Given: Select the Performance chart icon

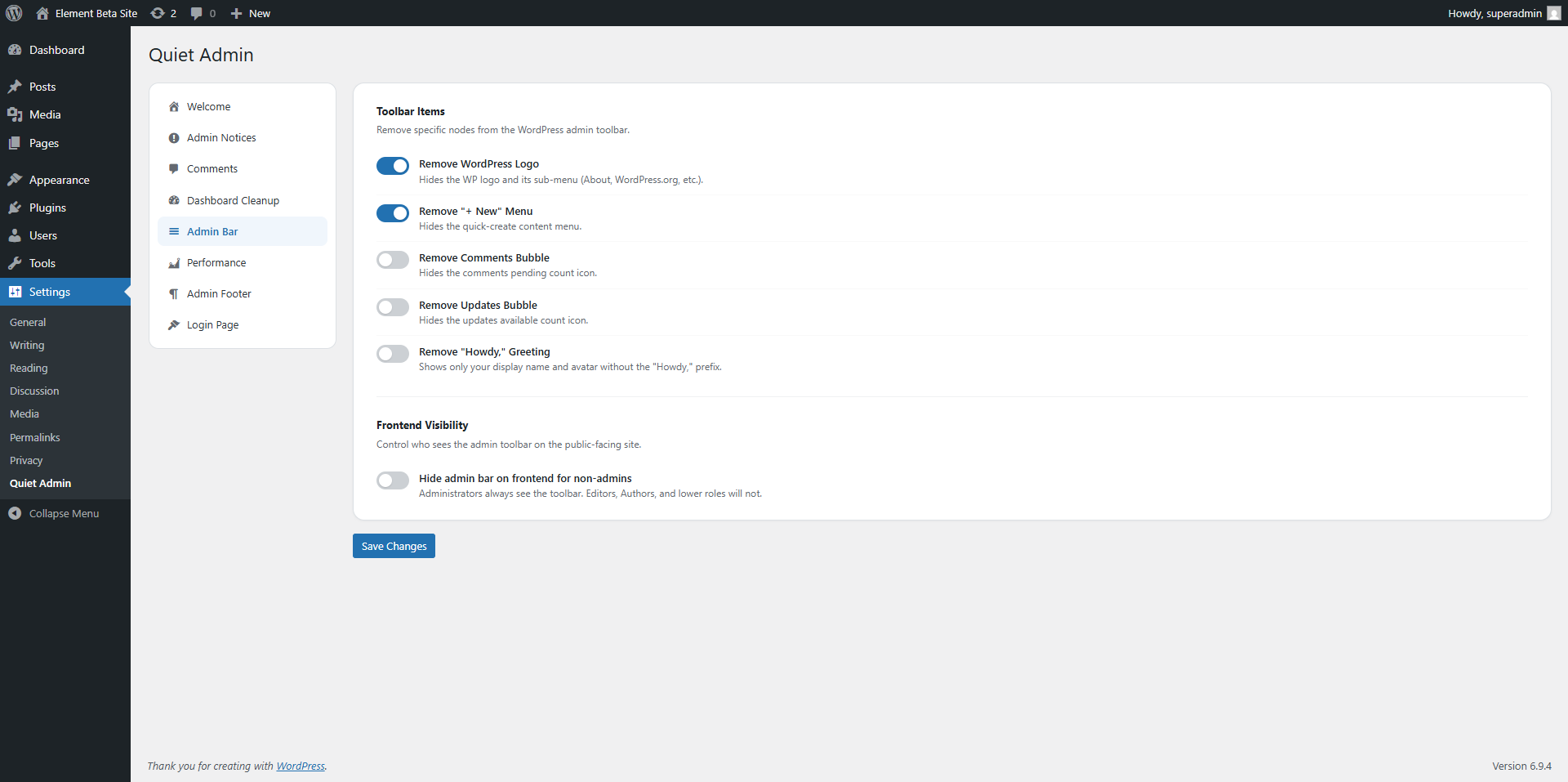Looking at the screenshot, I should point(174,263).
